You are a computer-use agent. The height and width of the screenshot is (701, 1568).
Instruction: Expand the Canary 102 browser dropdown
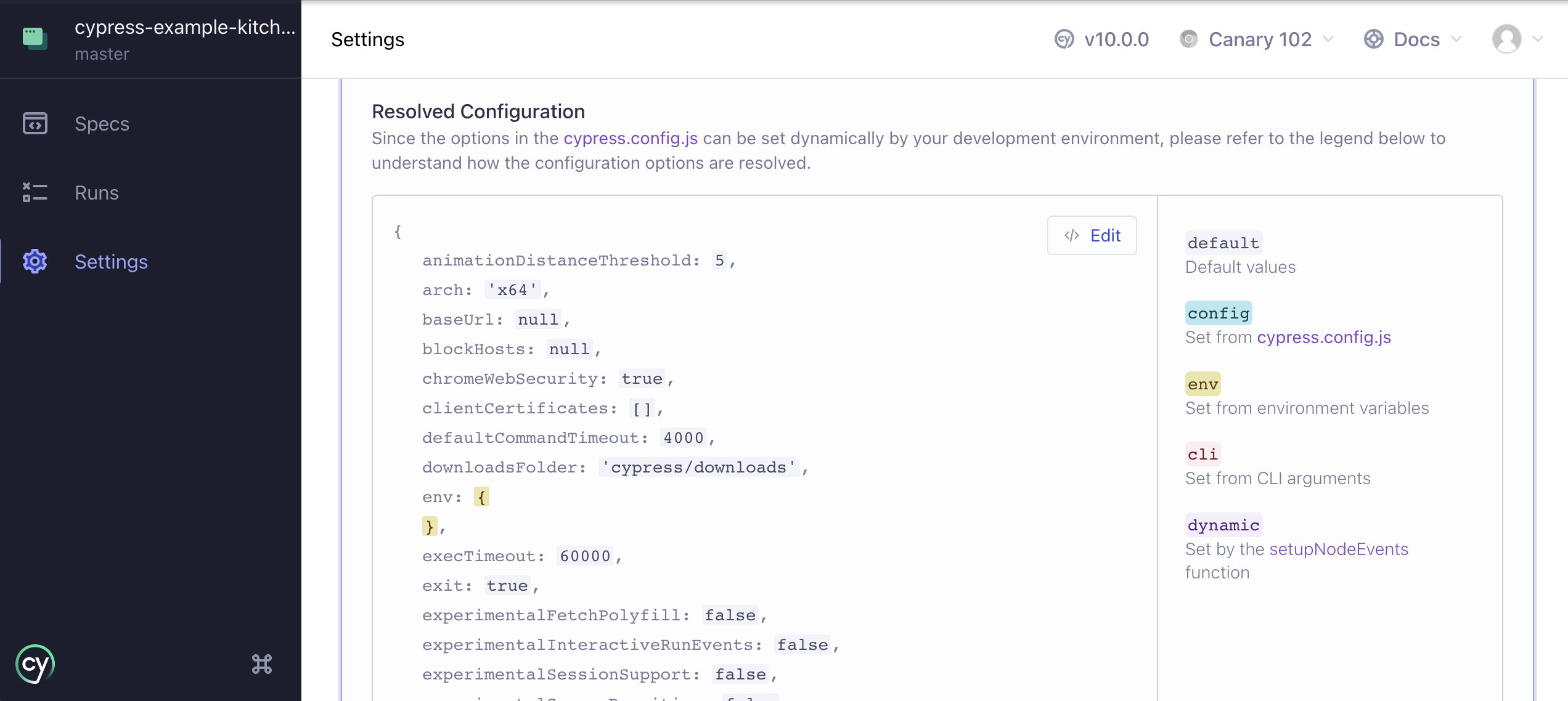tap(1328, 39)
